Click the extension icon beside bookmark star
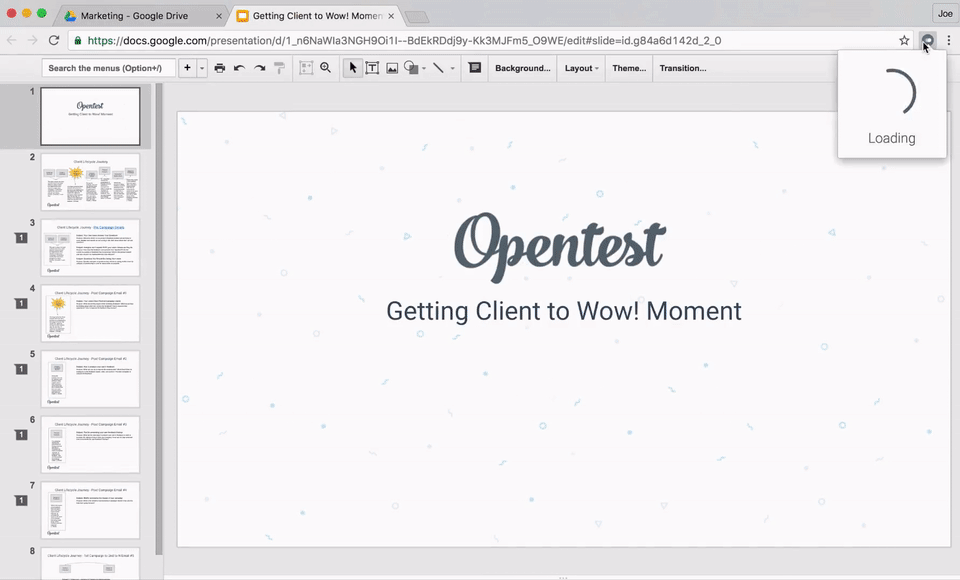This screenshot has width=960, height=580. point(928,40)
